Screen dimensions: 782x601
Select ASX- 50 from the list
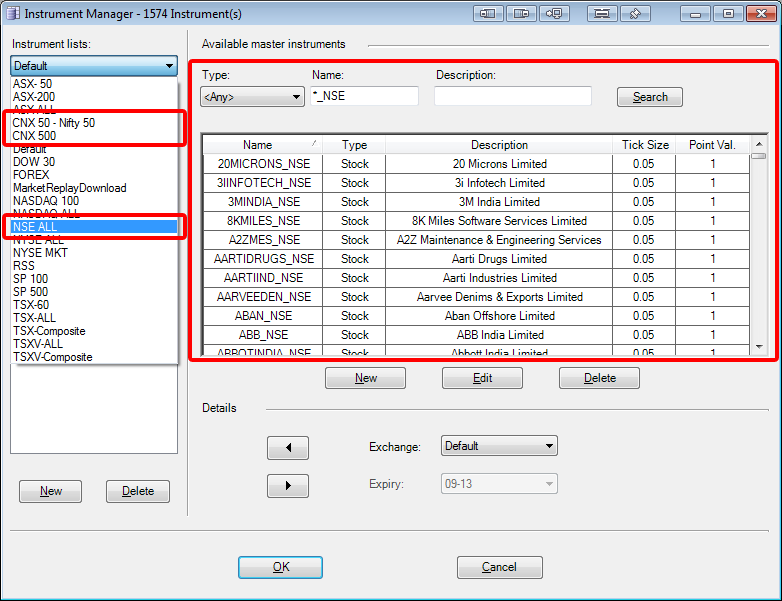[94, 84]
